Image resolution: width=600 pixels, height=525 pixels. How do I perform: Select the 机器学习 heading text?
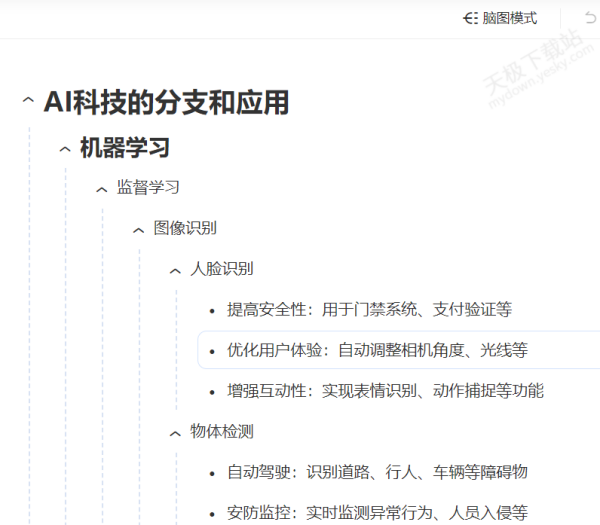125,148
